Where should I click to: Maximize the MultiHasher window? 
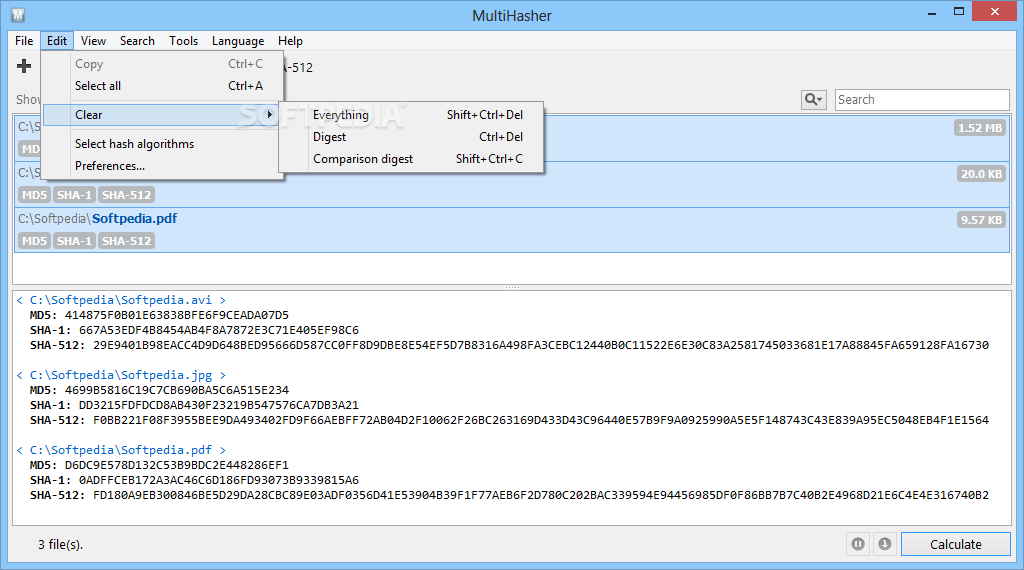(x=959, y=12)
